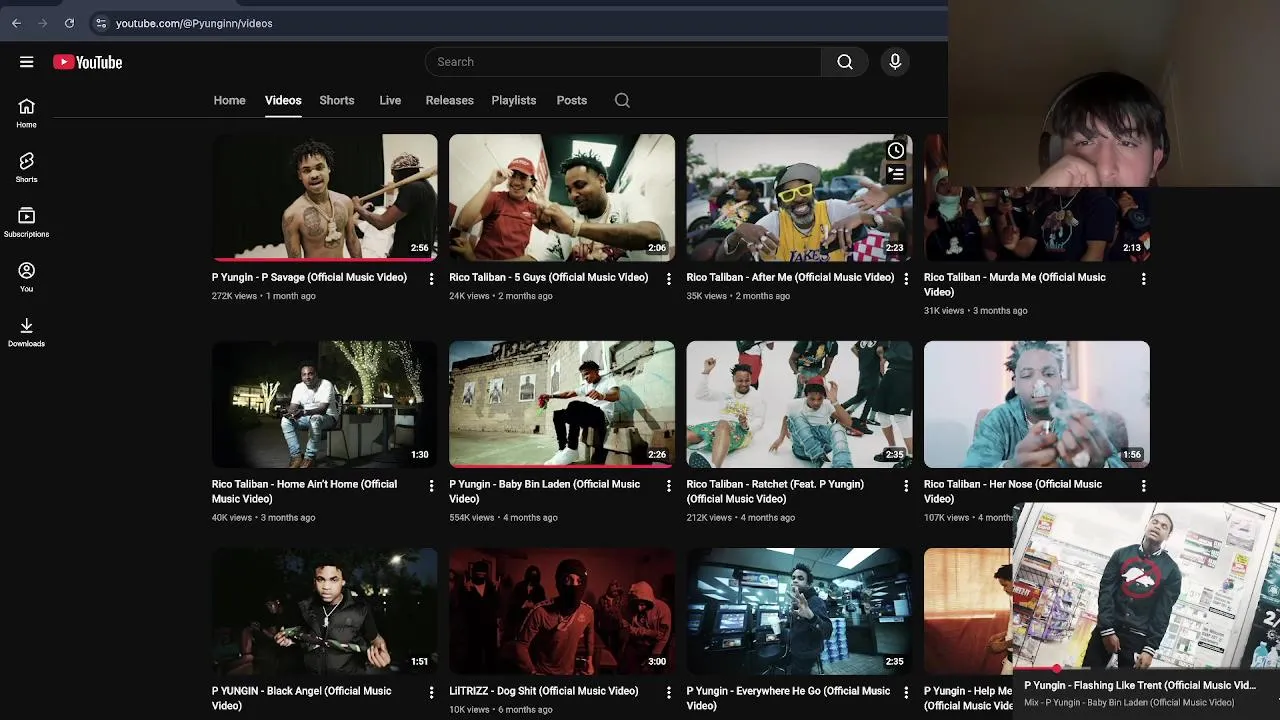Viewport: 1280px width, 720px height.
Task: Open Subscriptions in the sidebar
Action: click(x=27, y=222)
